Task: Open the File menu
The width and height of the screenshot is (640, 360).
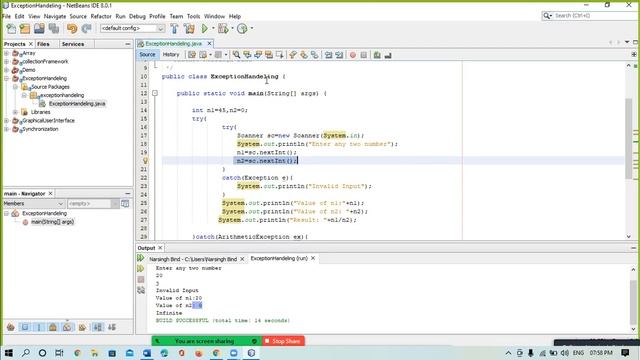Action: pyautogui.click(x=7, y=16)
